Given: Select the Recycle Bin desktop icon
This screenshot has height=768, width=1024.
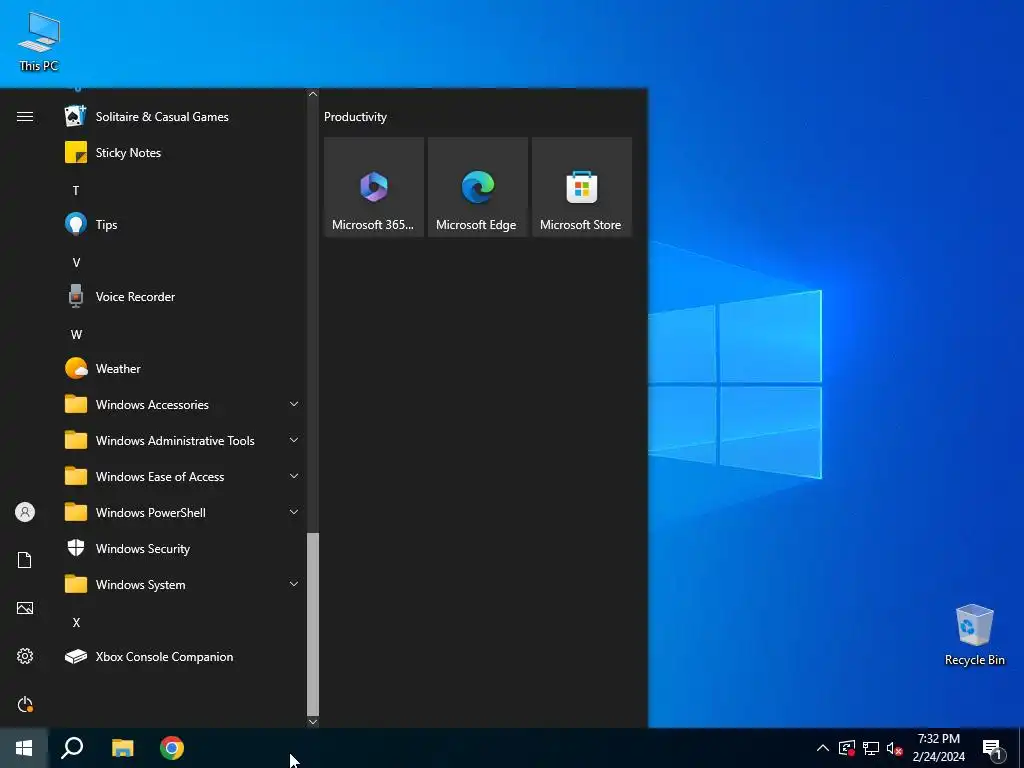Looking at the screenshot, I should pyautogui.click(x=974, y=635).
